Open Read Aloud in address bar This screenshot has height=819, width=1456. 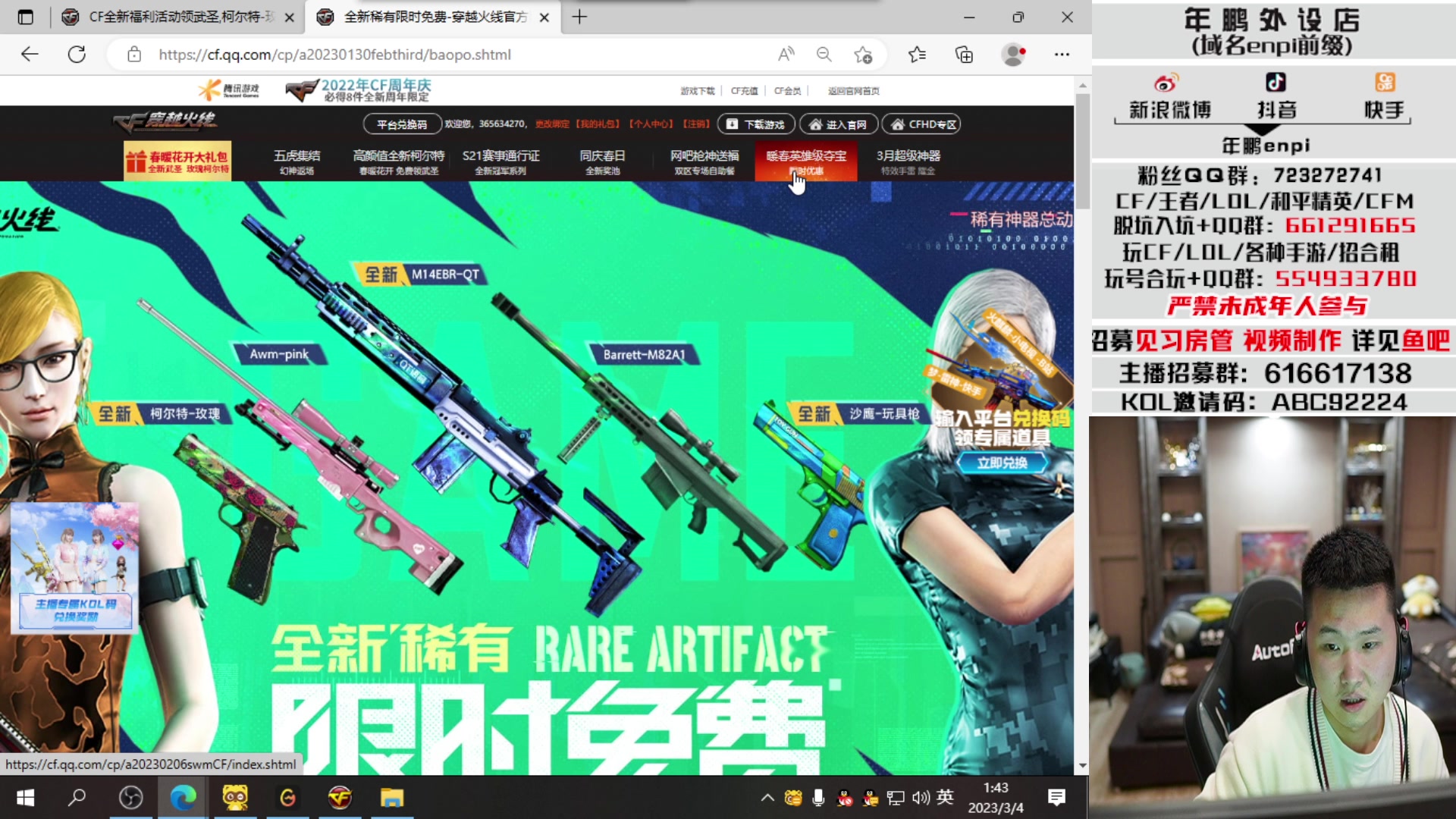point(786,55)
